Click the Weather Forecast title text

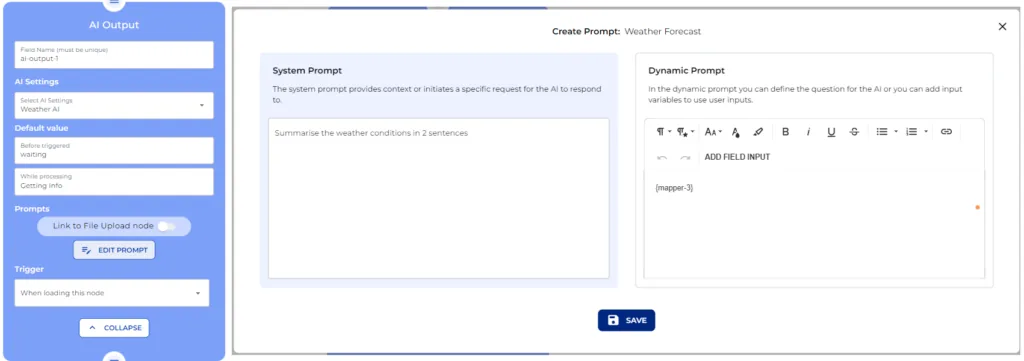(x=663, y=31)
